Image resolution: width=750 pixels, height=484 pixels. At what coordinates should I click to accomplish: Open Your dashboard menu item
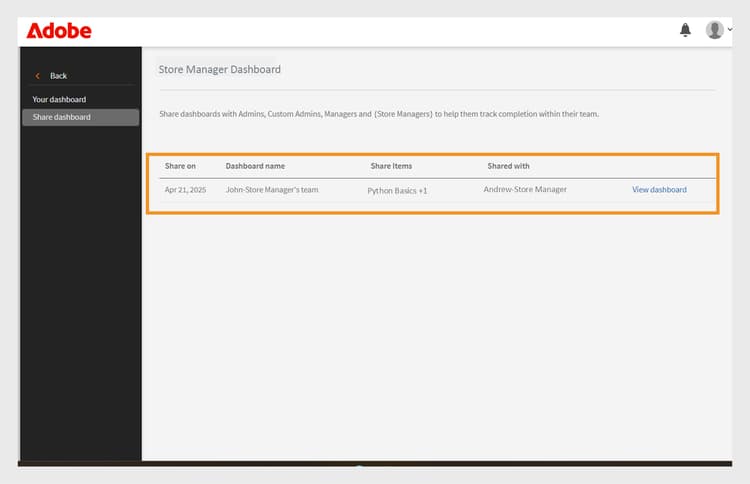click(59, 99)
